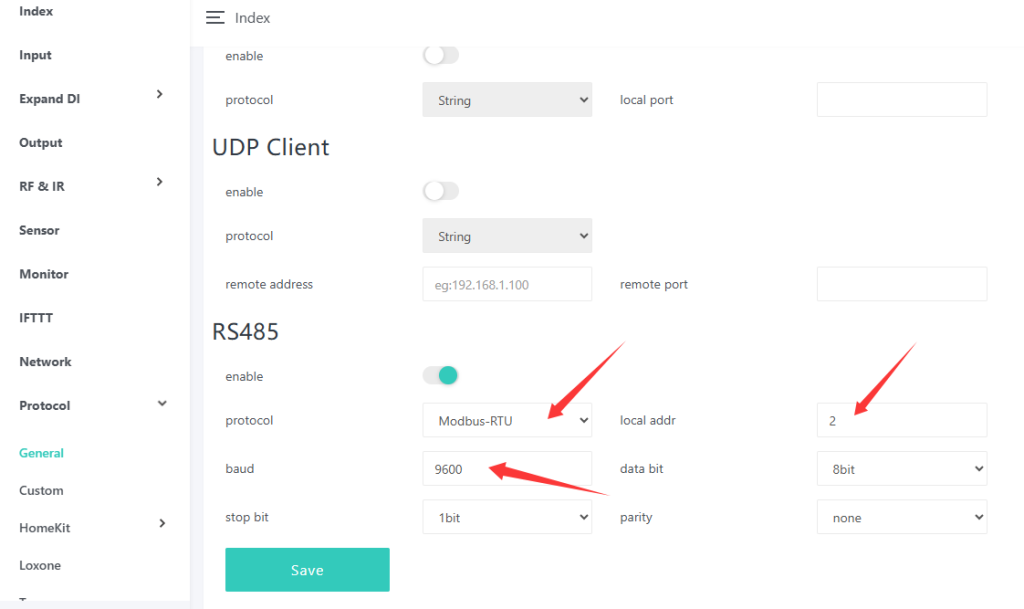Open the data bit 8bit dropdown
Screen dimensions: 1024x609
point(902,469)
